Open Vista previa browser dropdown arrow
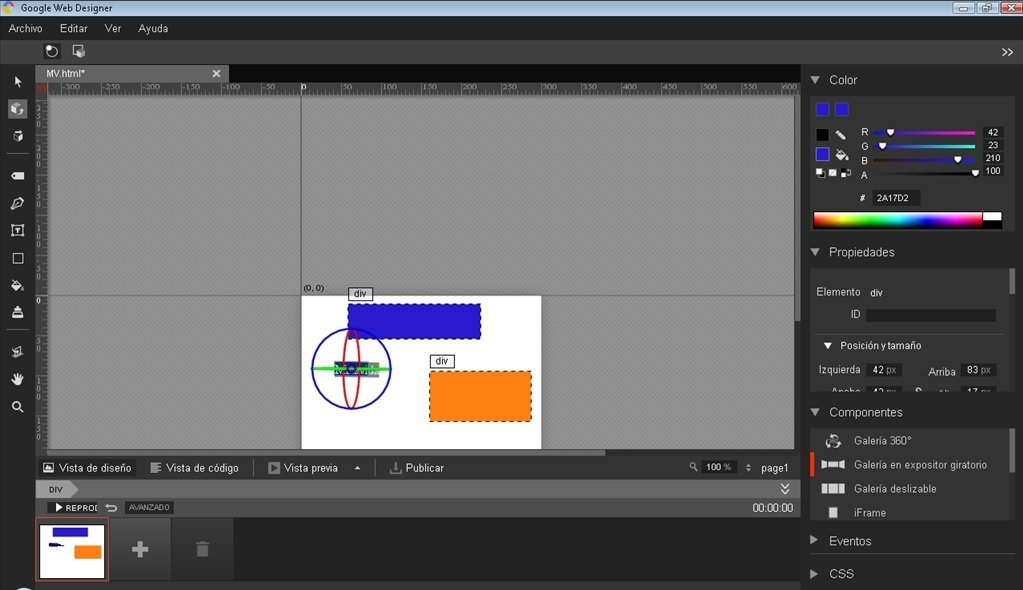The height and width of the screenshot is (590, 1023). click(358, 468)
